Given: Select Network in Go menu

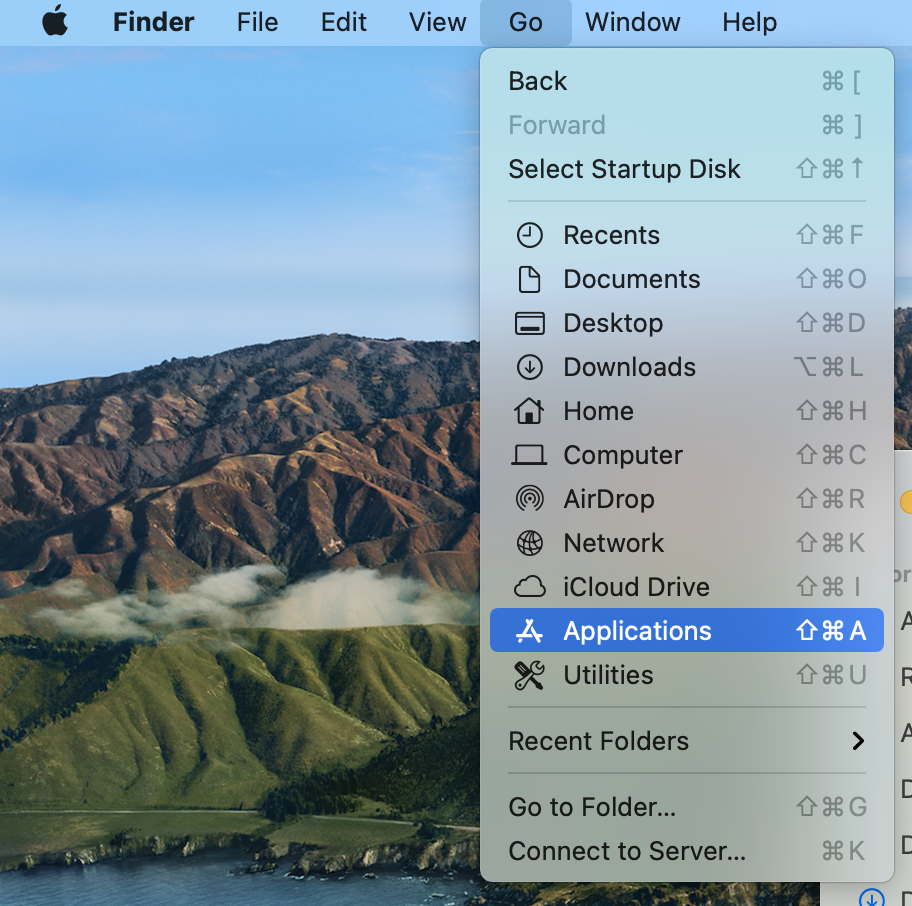Looking at the screenshot, I should click(687, 543).
